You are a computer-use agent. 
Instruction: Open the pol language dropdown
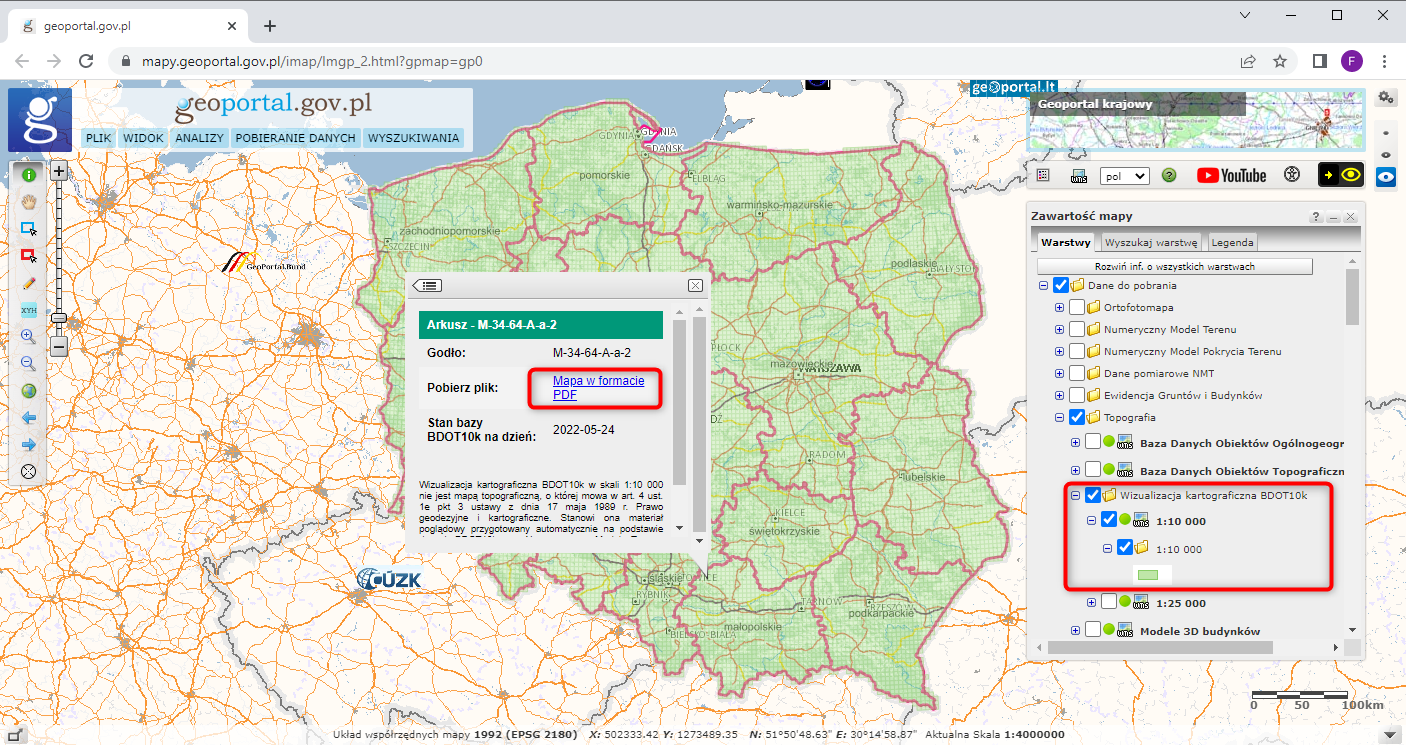point(1124,175)
